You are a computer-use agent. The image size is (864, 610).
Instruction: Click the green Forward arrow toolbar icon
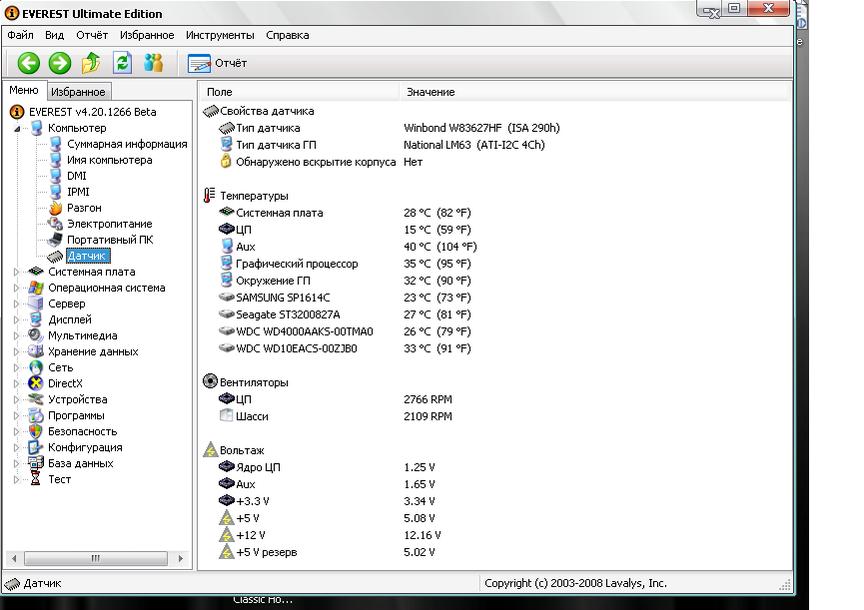pyautogui.click(x=60, y=63)
